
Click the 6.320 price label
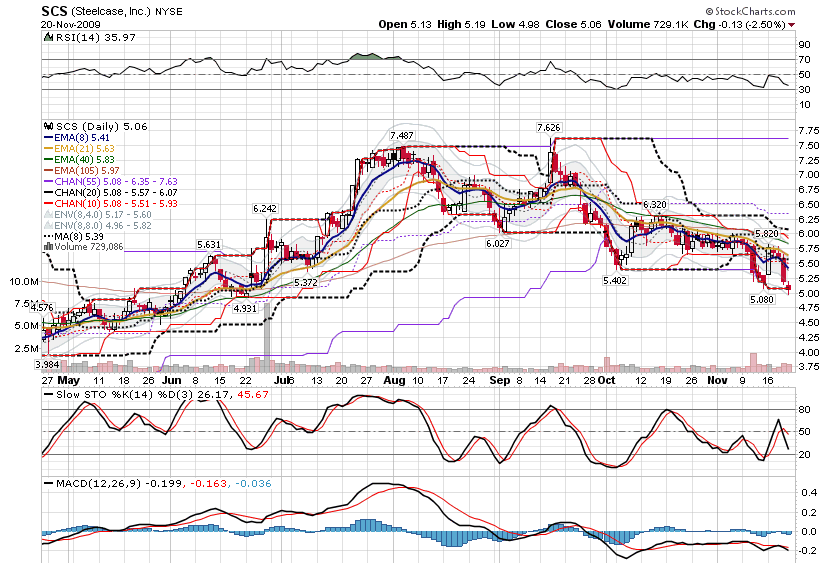pyautogui.click(x=655, y=204)
